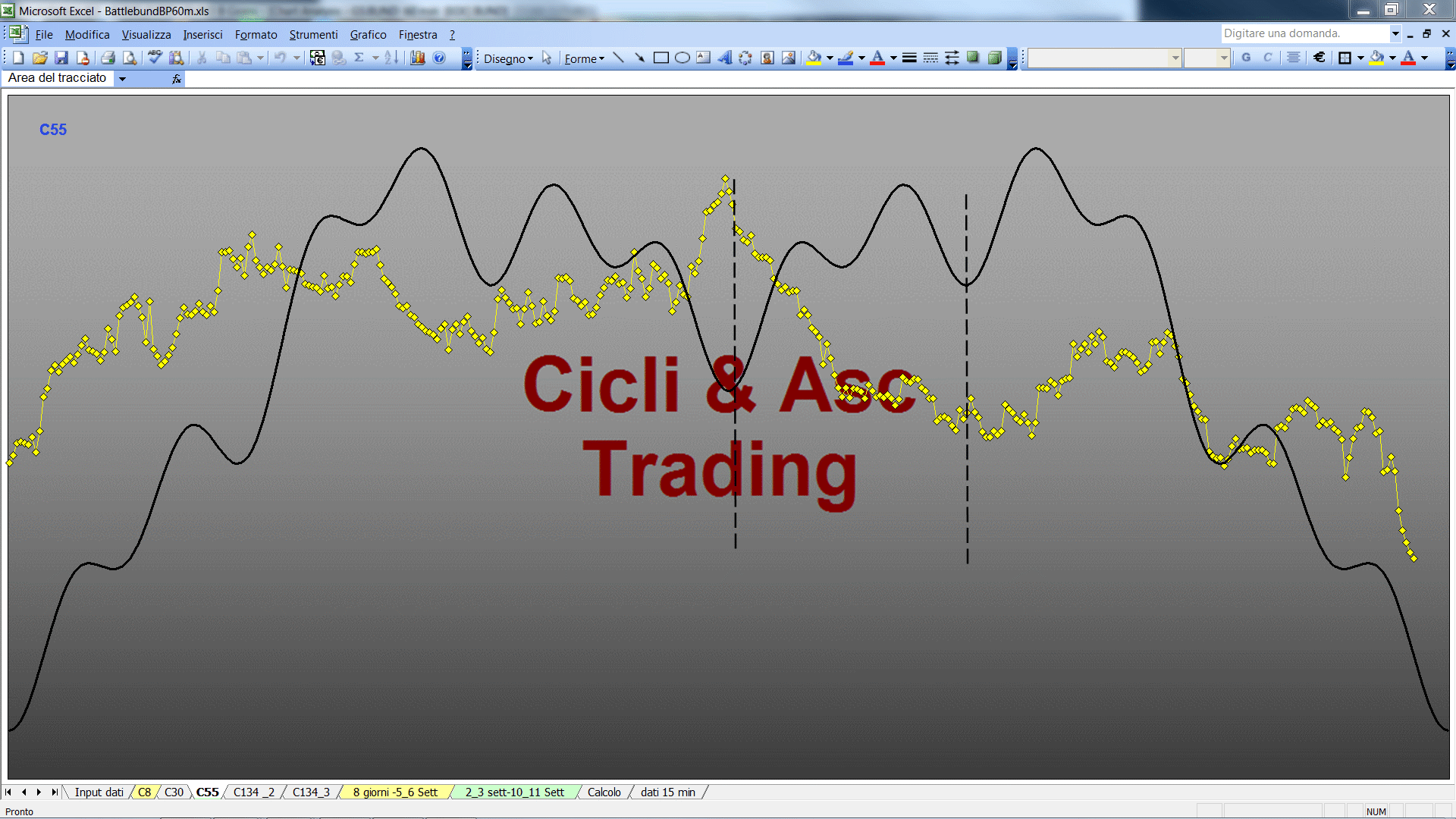Click the insert function fx button
The image size is (1456, 819).
177,78
